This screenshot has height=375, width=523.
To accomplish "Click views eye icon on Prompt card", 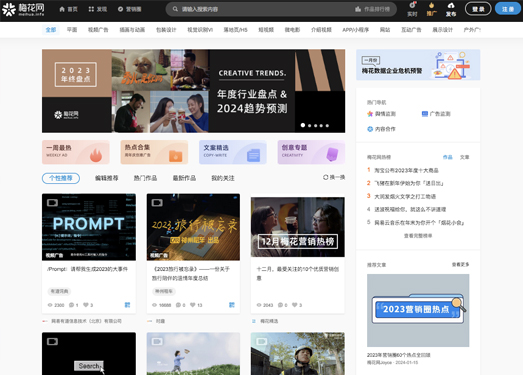I will point(50,305).
